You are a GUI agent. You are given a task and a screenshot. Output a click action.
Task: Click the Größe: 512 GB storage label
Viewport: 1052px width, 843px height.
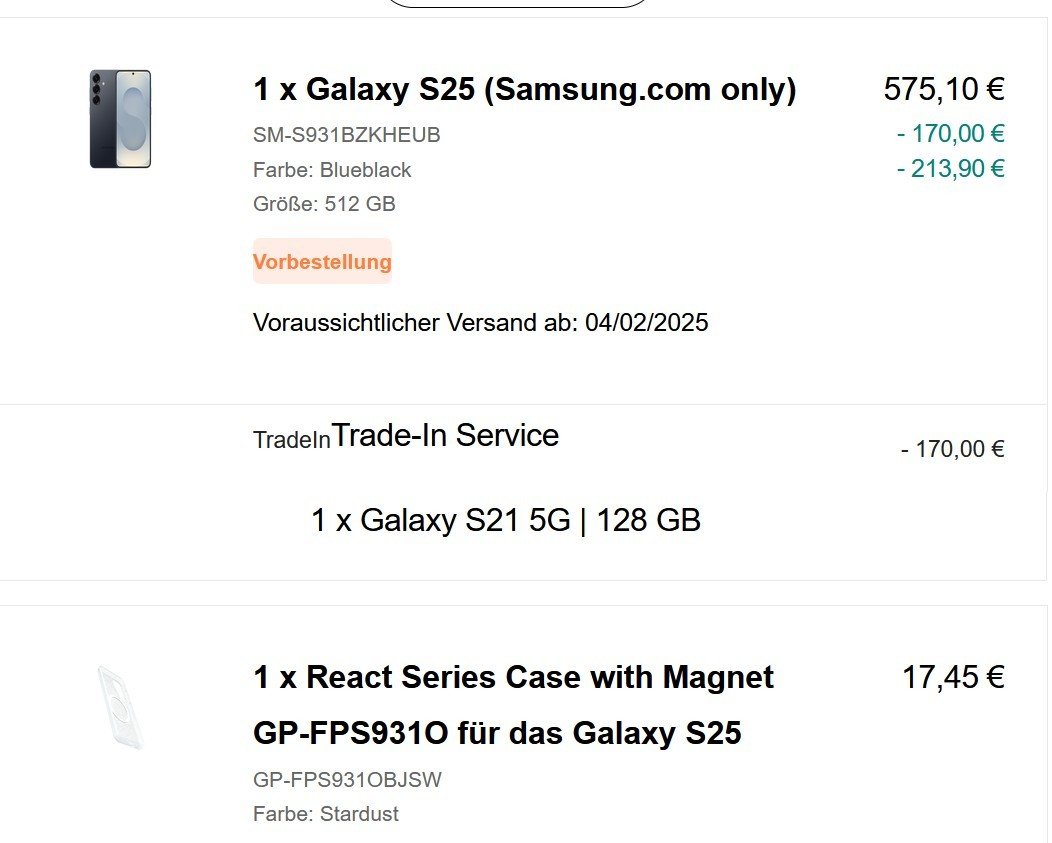point(324,204)
